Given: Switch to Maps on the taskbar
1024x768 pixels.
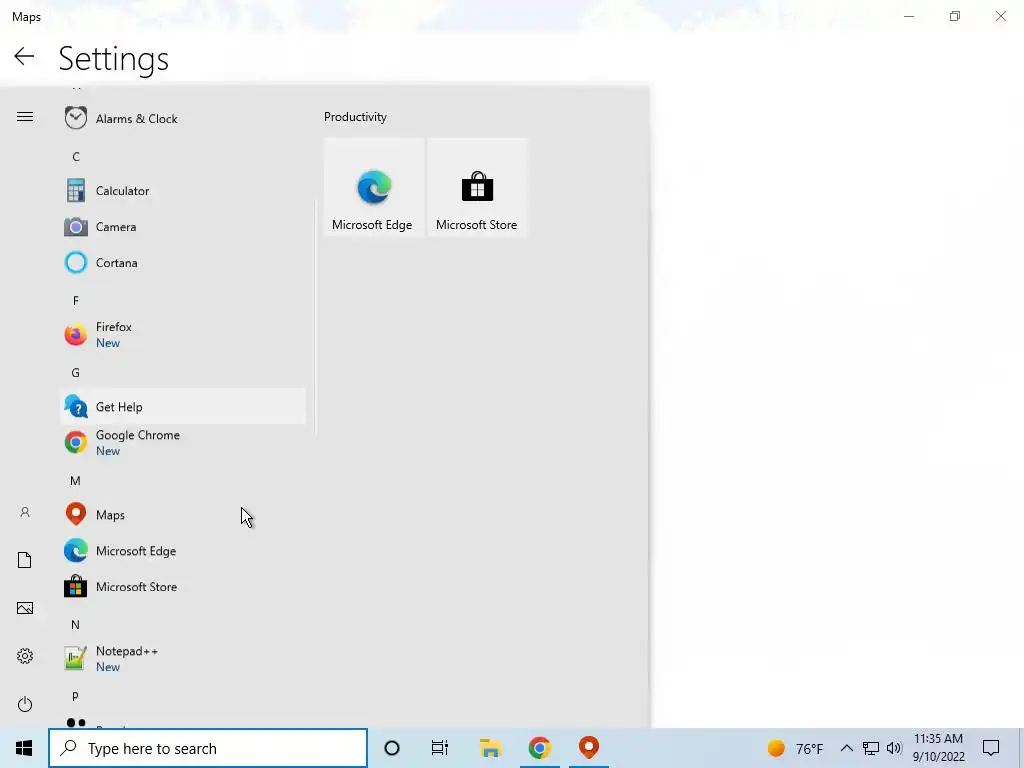Looking at the screenshot, I should [589, 748].
